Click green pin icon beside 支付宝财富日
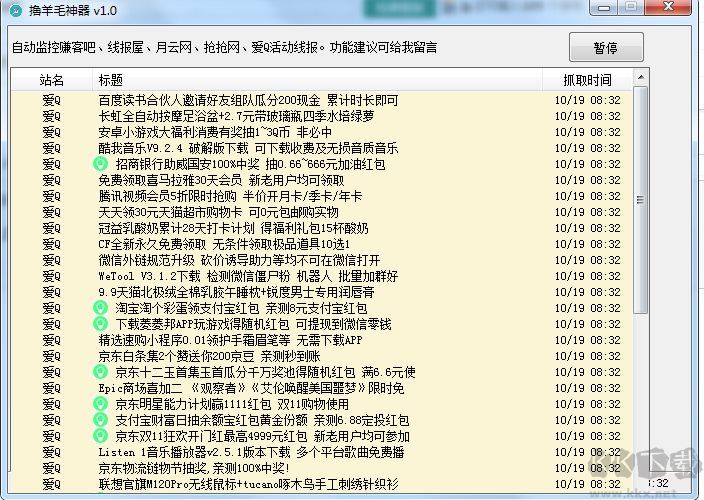704x500 pixels. (x=100, y=420)
